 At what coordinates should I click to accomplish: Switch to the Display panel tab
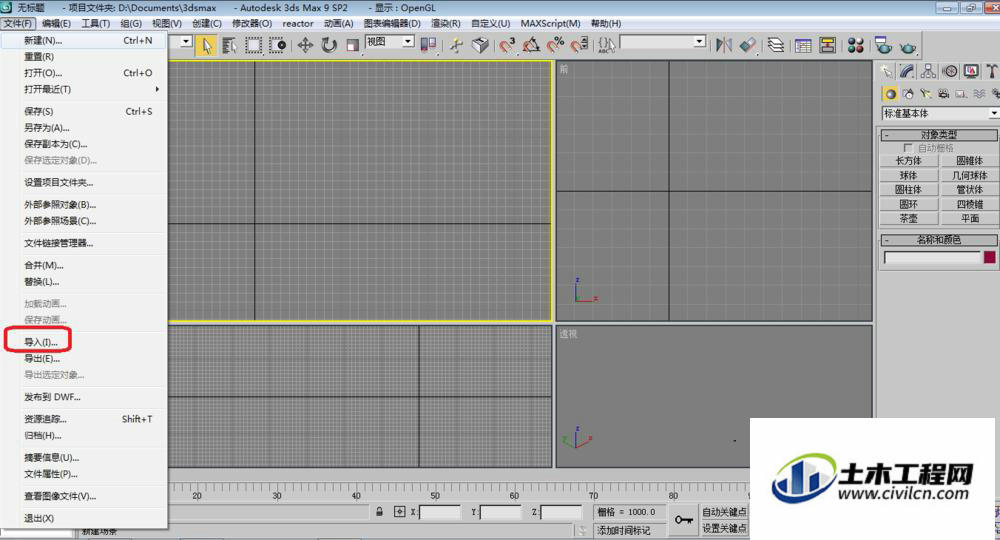(x=971, y=71)
